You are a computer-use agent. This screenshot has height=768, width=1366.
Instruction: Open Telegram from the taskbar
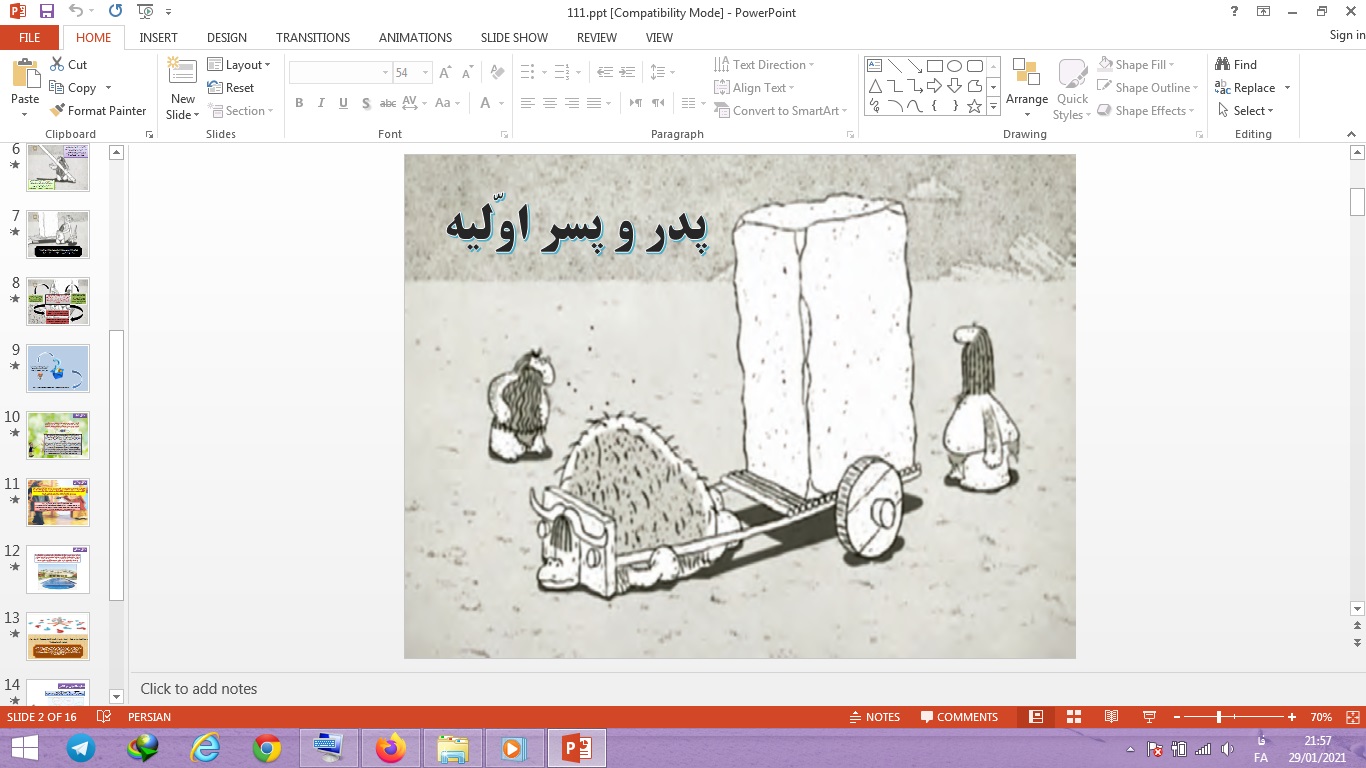(x=81, y=748)
